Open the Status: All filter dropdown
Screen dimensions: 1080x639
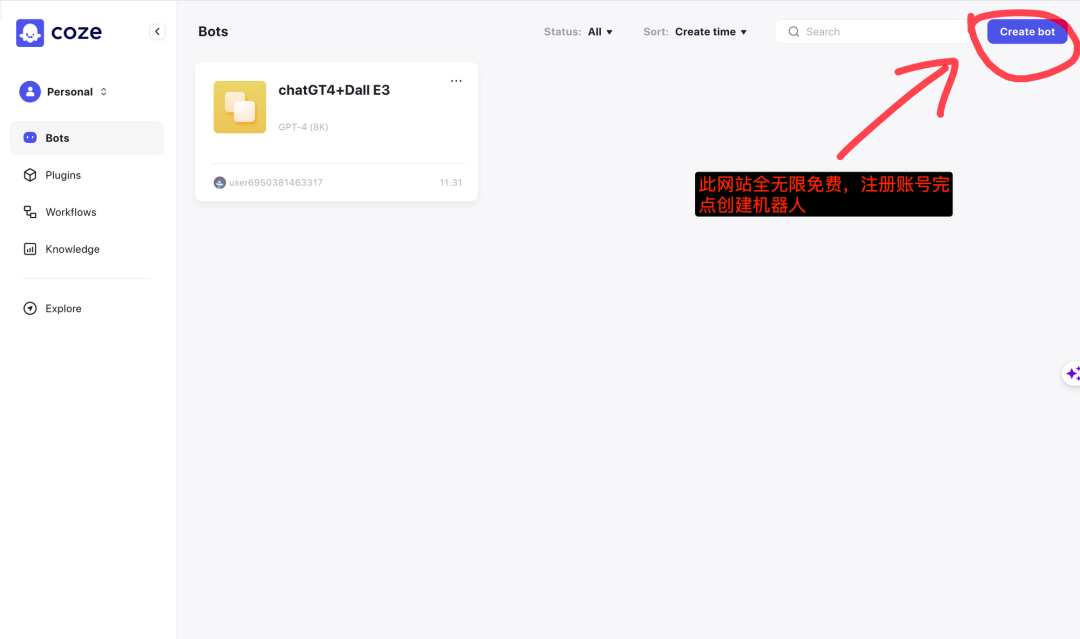[x=578, y=32]
